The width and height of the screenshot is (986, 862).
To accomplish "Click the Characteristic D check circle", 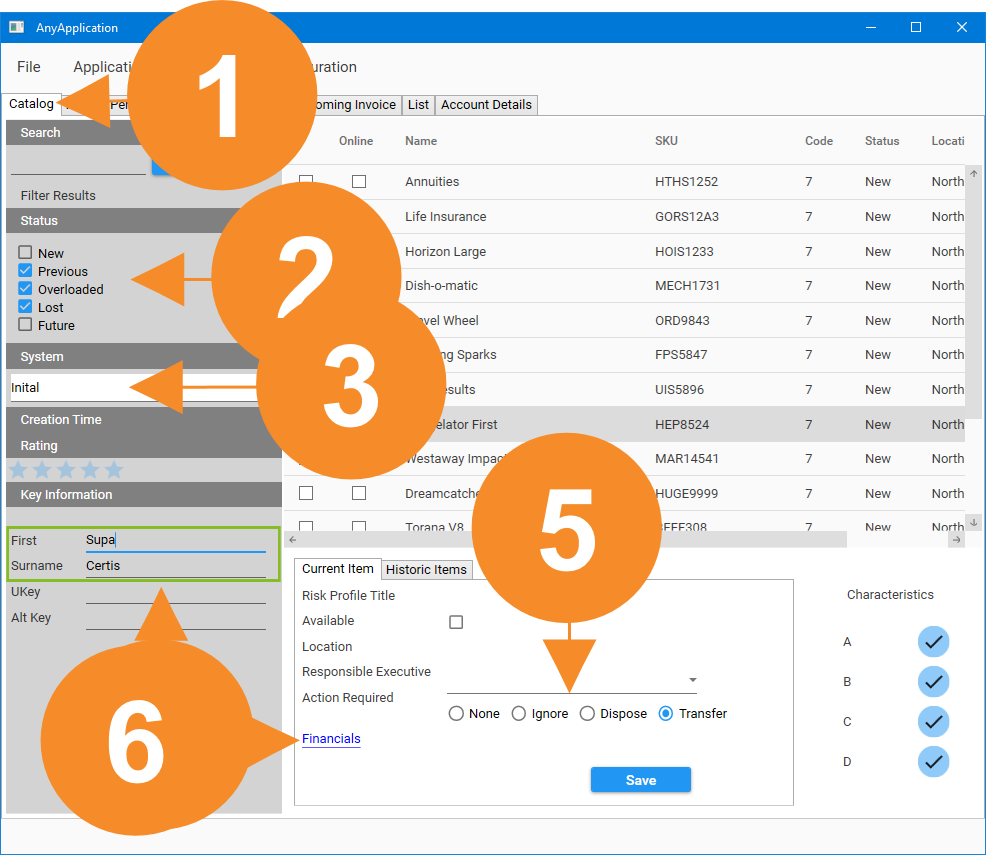I will (x=933, y=762).
